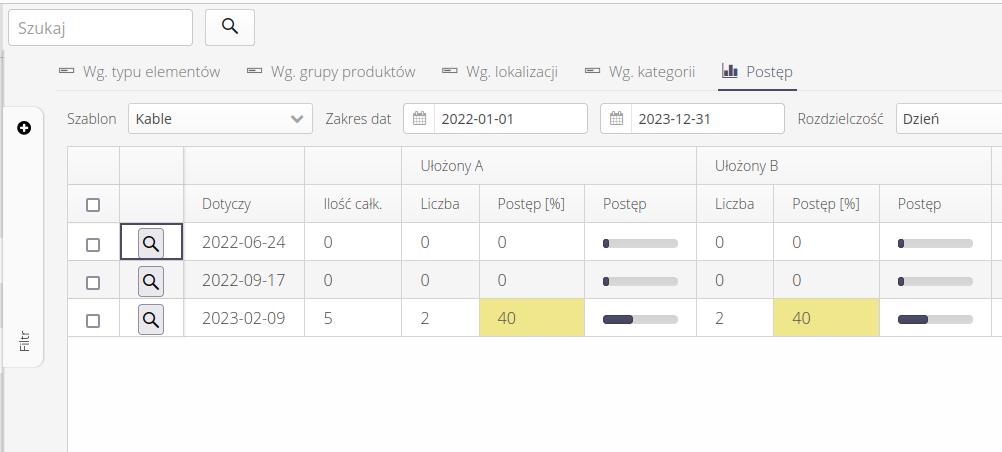Click Ułożony B progress bar for 2023-02-09
The height and width of the screenshot is (452, 1002).
pyautogui.click(x=935, y=320)
